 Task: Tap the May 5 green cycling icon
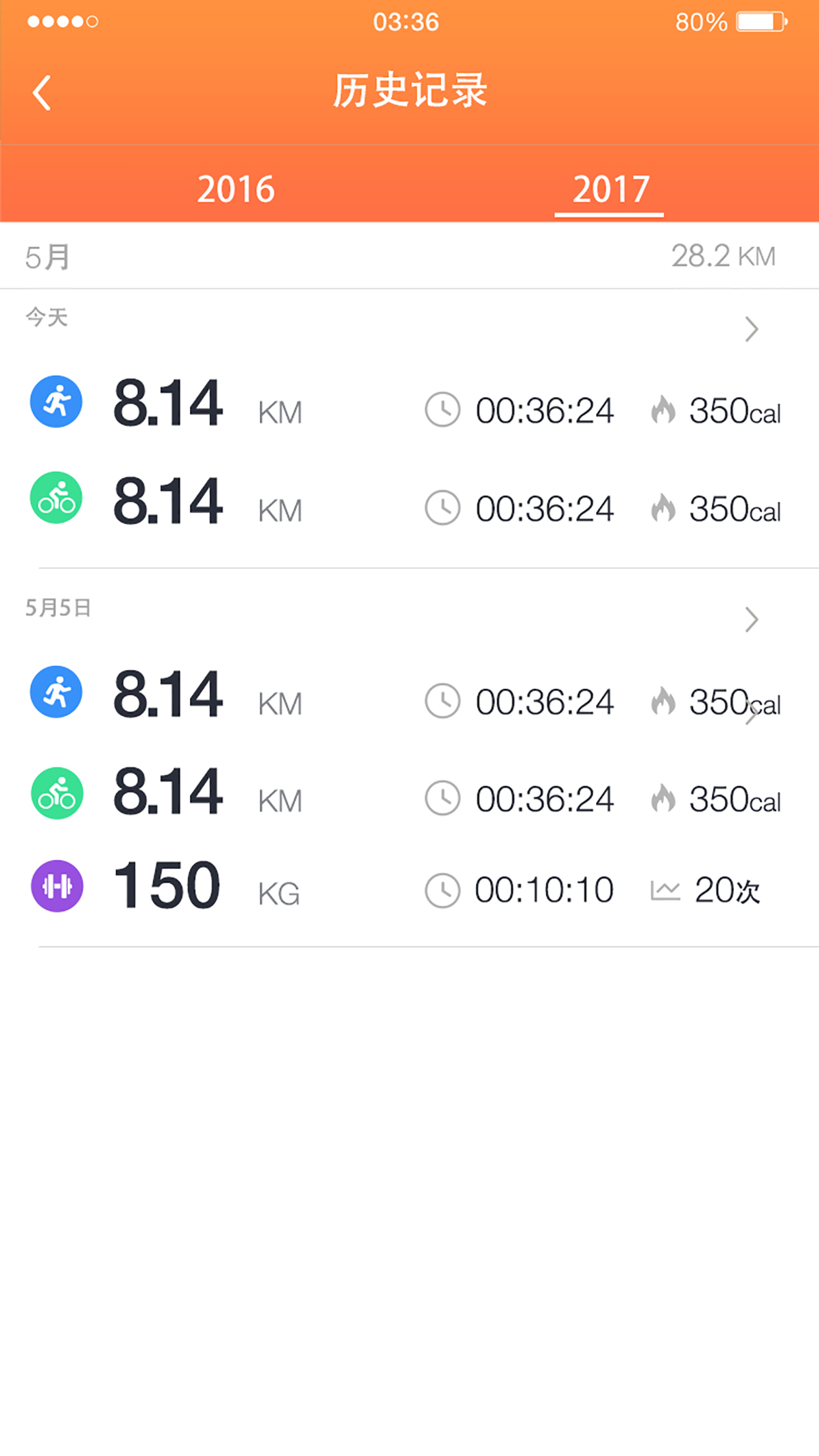[57, 793]
